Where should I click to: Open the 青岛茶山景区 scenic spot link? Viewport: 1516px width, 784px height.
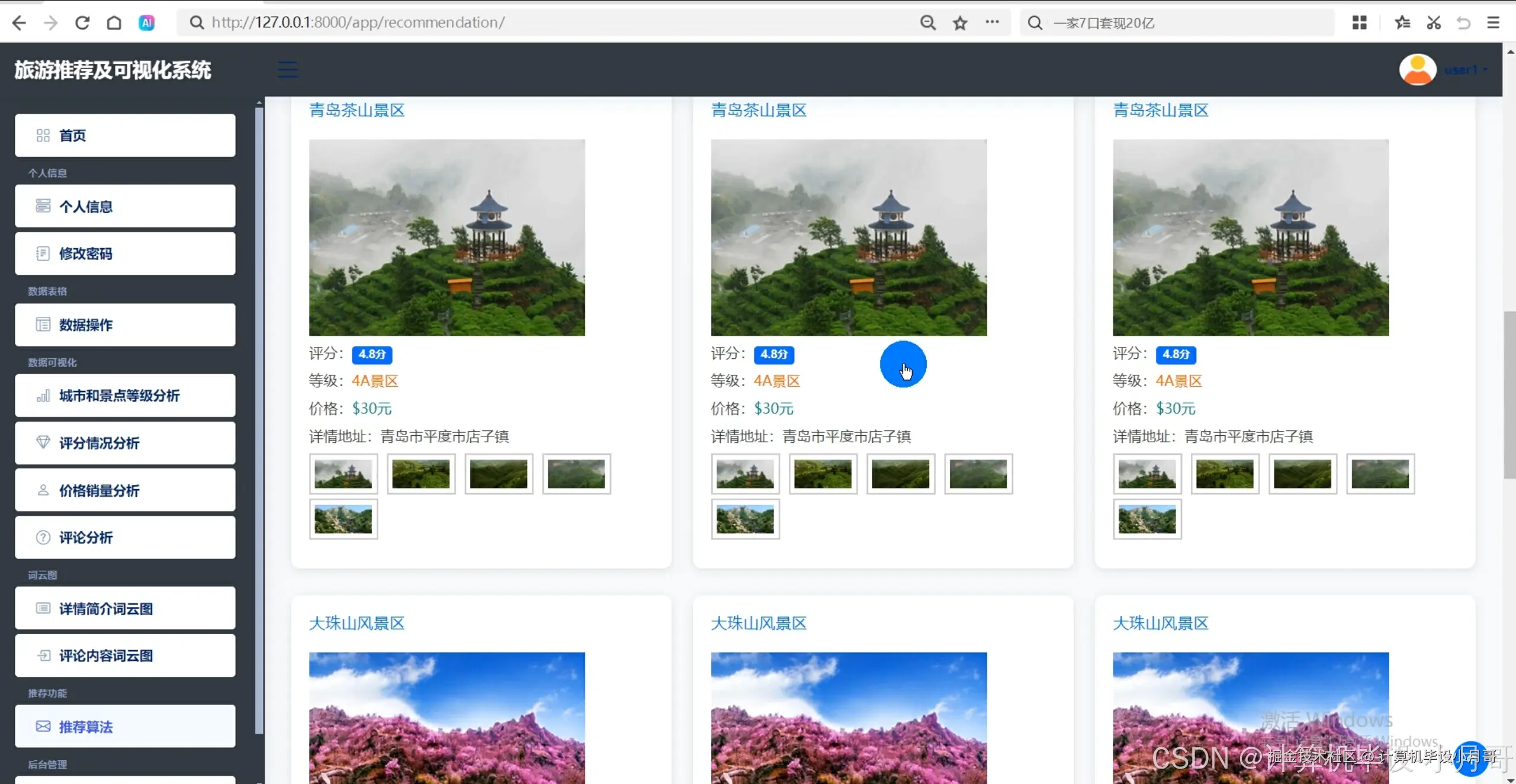[356, 110]
